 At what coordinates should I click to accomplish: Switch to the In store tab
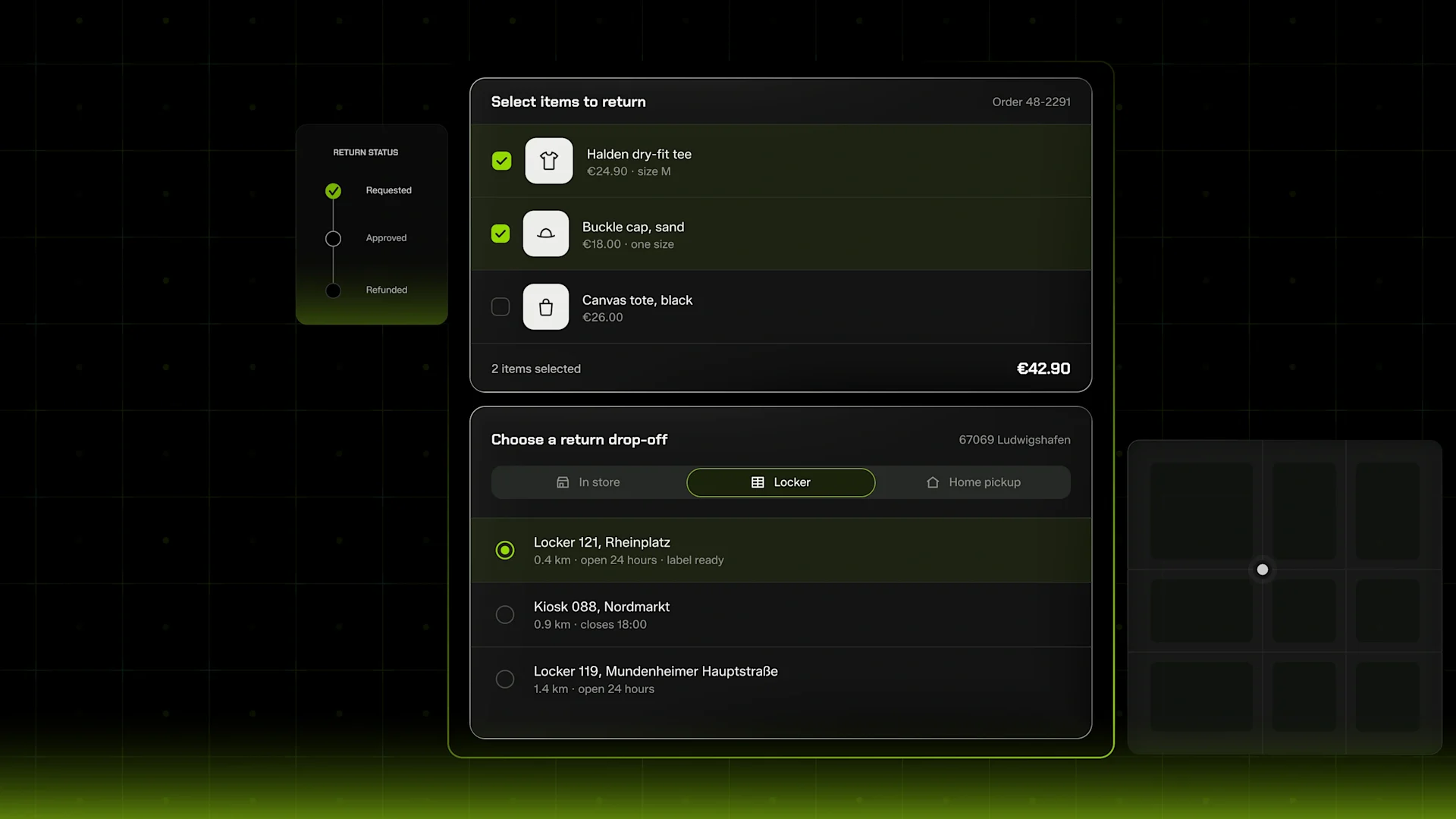pos(588,482)
